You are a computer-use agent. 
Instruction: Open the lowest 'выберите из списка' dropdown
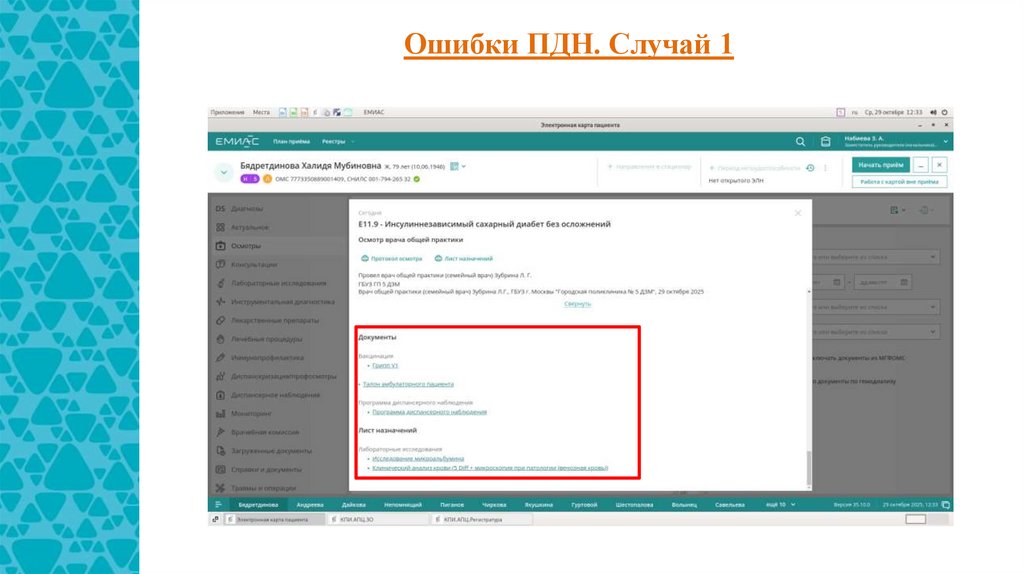(876, 332)
